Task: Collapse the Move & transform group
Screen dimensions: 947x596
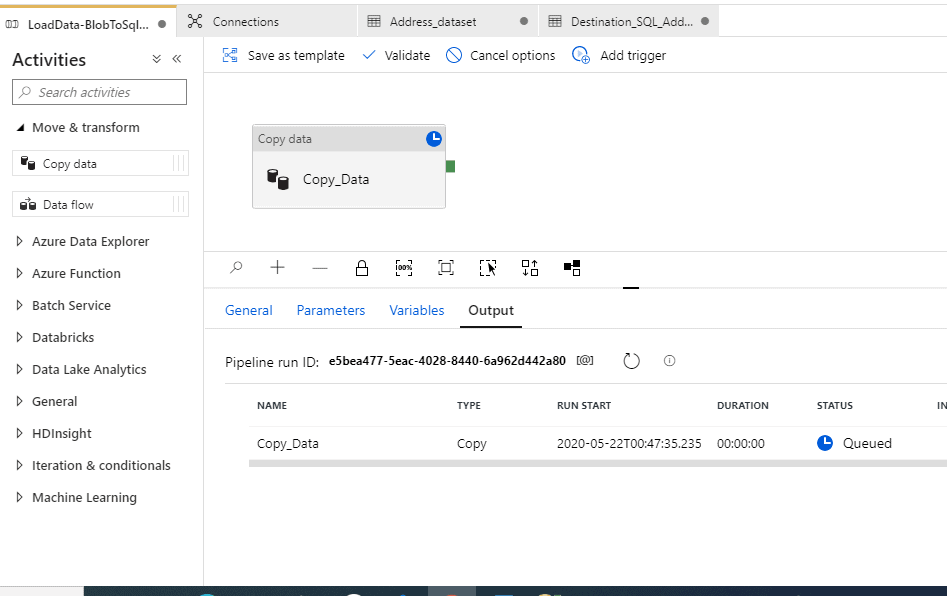Action: [20, 127]
